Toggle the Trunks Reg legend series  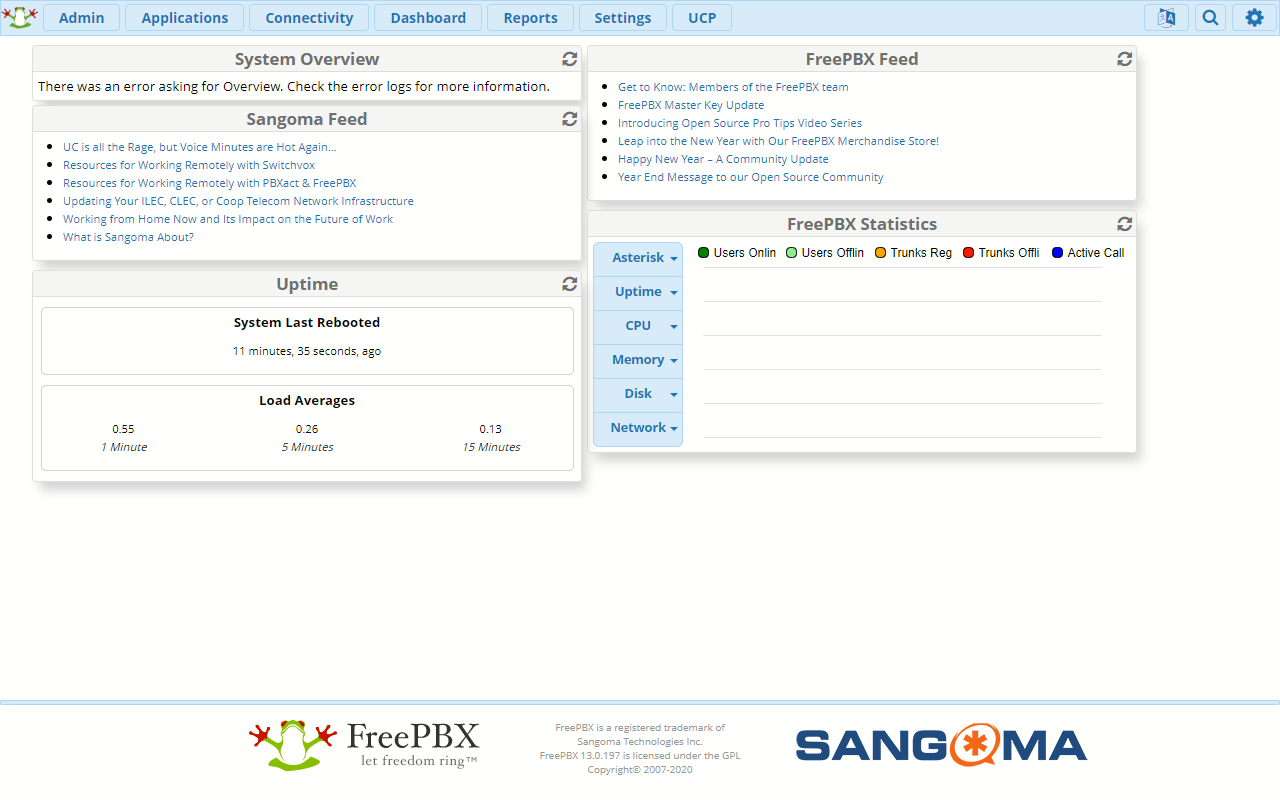913,253
